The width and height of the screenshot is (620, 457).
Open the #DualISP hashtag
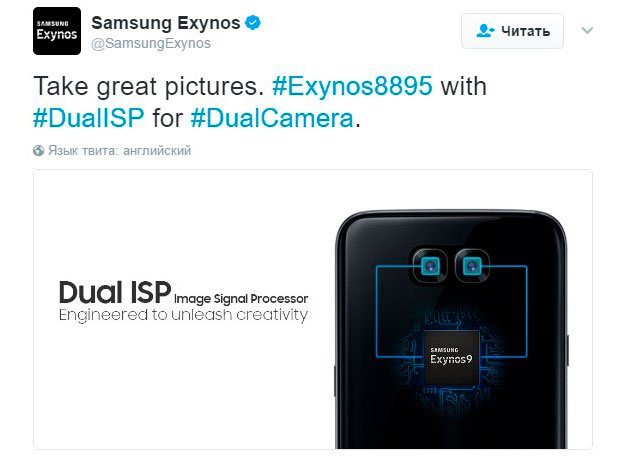pyautogui.click(x=89, y=118)
